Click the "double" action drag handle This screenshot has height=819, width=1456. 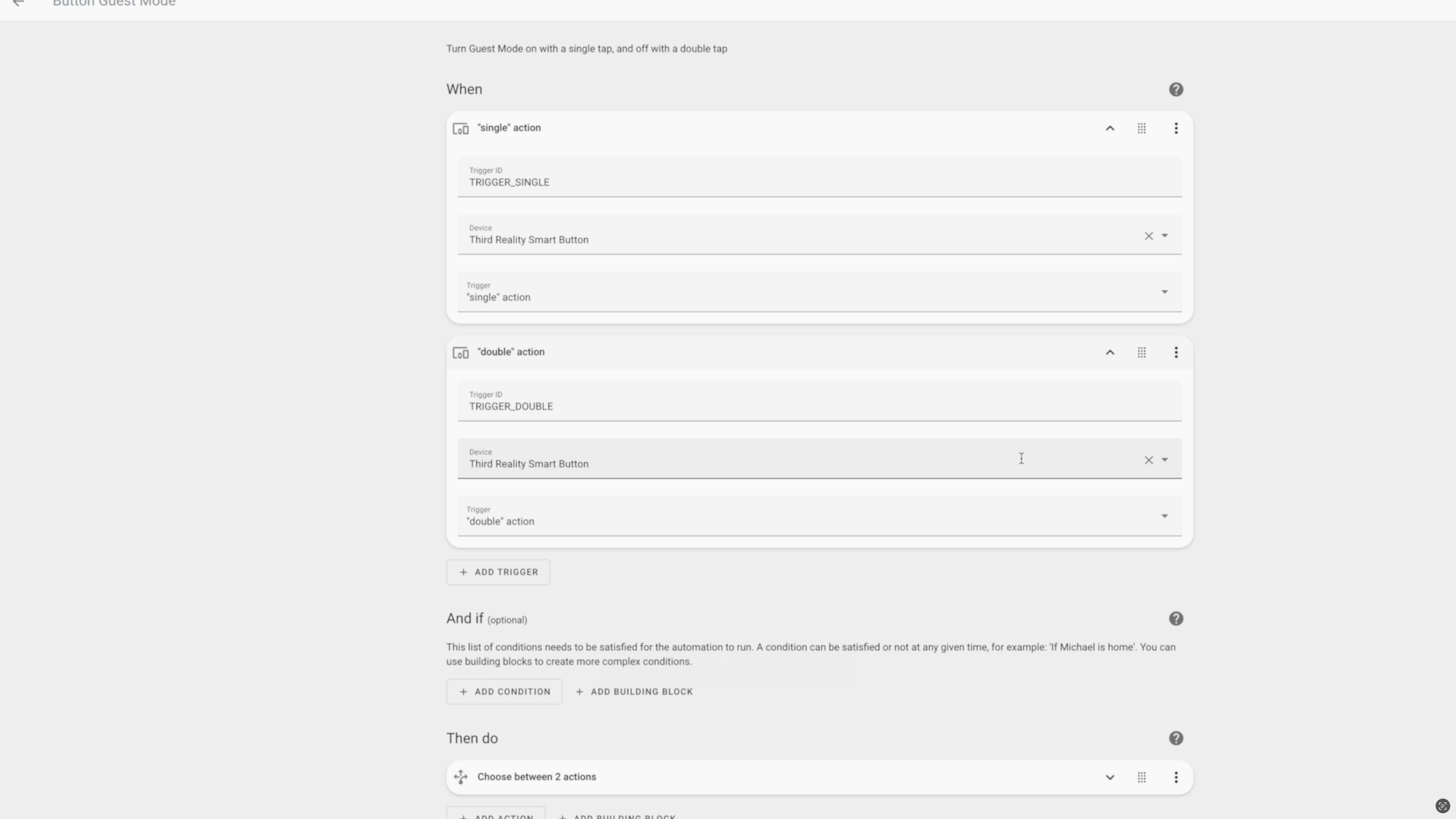(x=1142, y=352)
